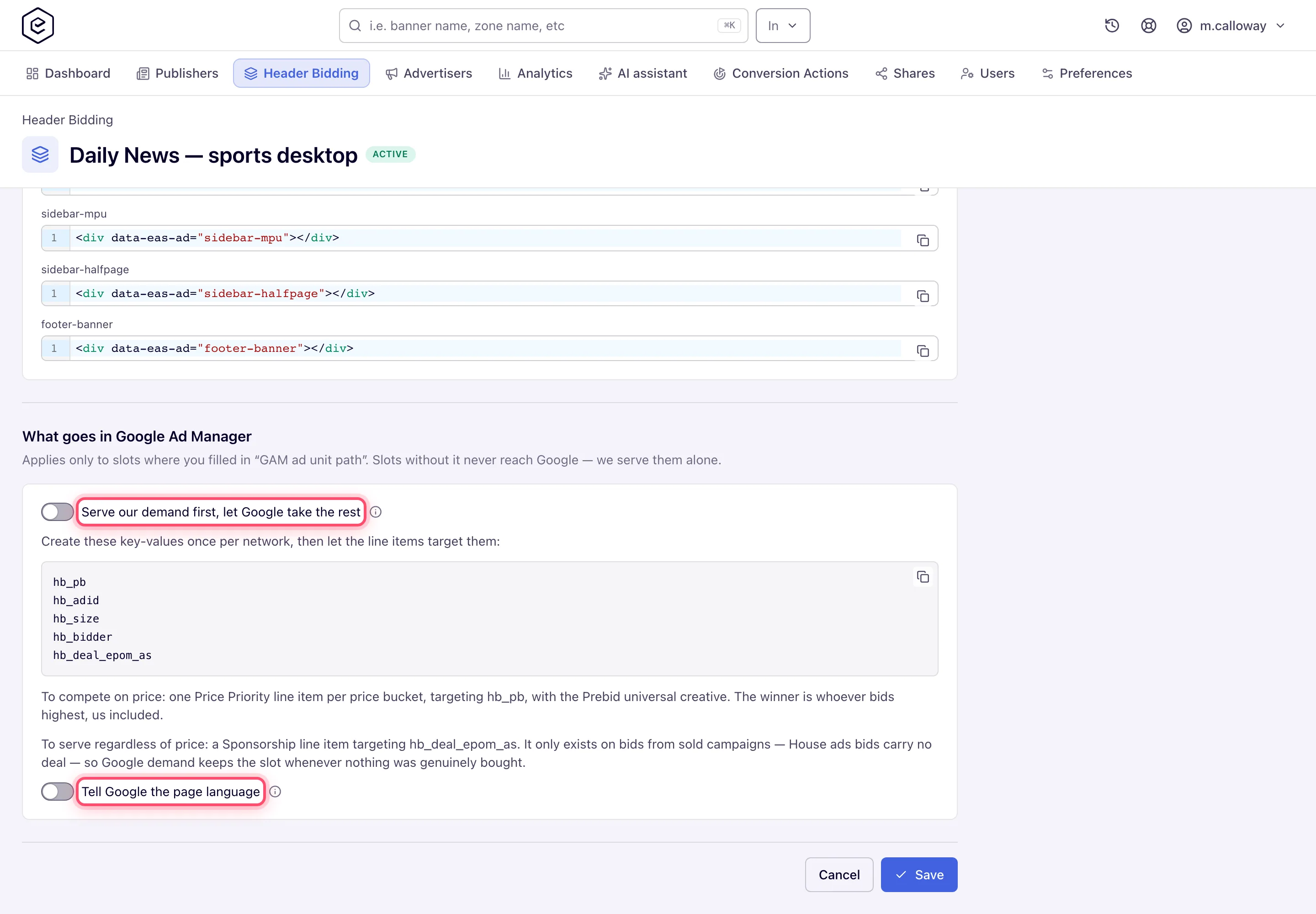Open the Shares tab
Screen dimensions: 1316x914
tap(905, 73)
